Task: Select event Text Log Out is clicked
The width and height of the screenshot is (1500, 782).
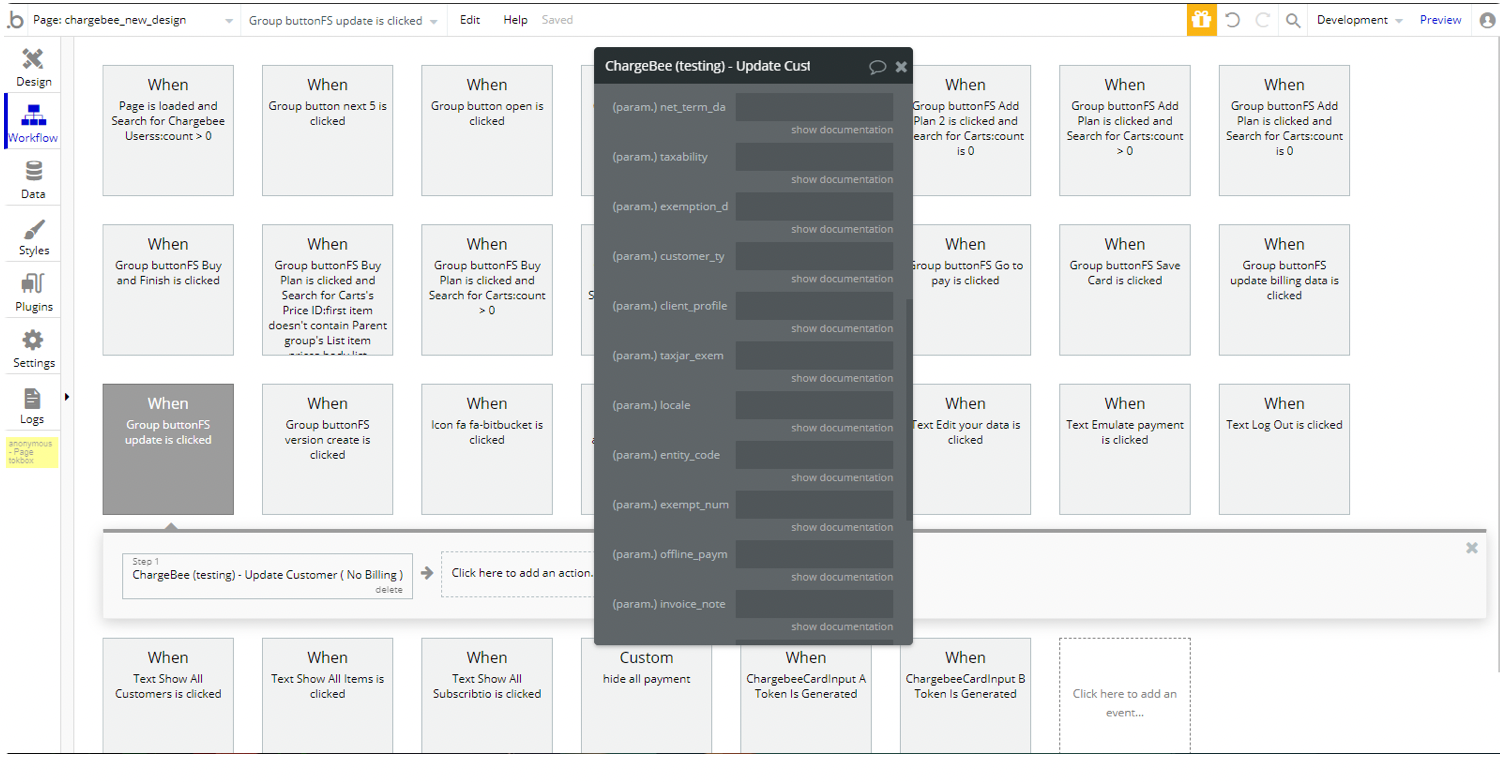Action: click(1284, 449)
